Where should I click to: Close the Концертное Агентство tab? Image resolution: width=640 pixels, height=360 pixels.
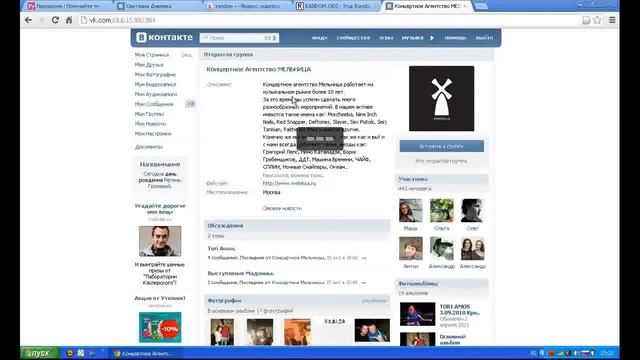(x=464, y=6)
